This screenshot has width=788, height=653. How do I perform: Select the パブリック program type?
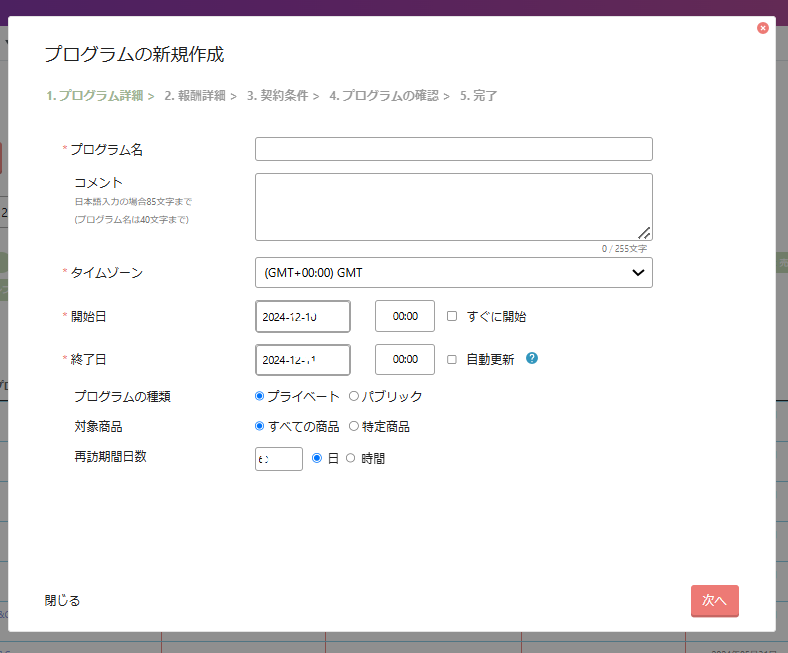point(354,396)
